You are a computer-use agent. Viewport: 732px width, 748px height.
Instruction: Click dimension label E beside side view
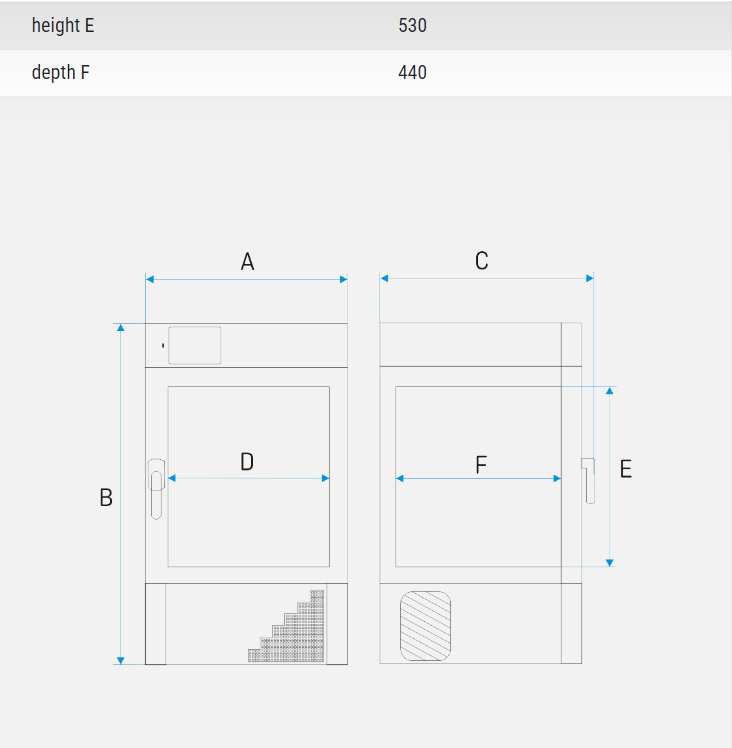click(626, 469)
